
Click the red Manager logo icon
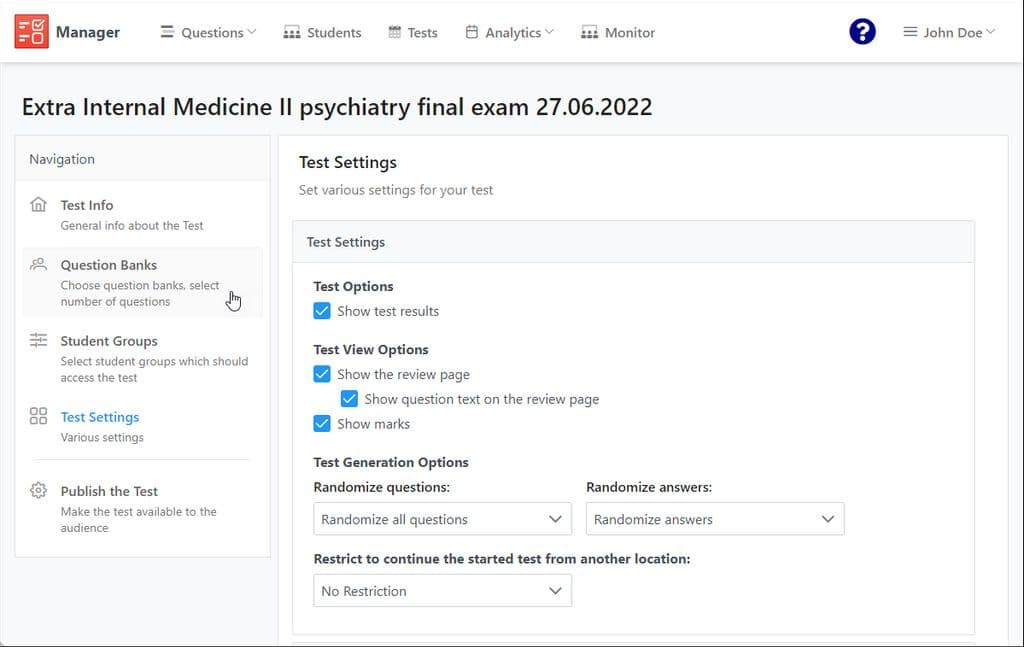tap(31, 31)
